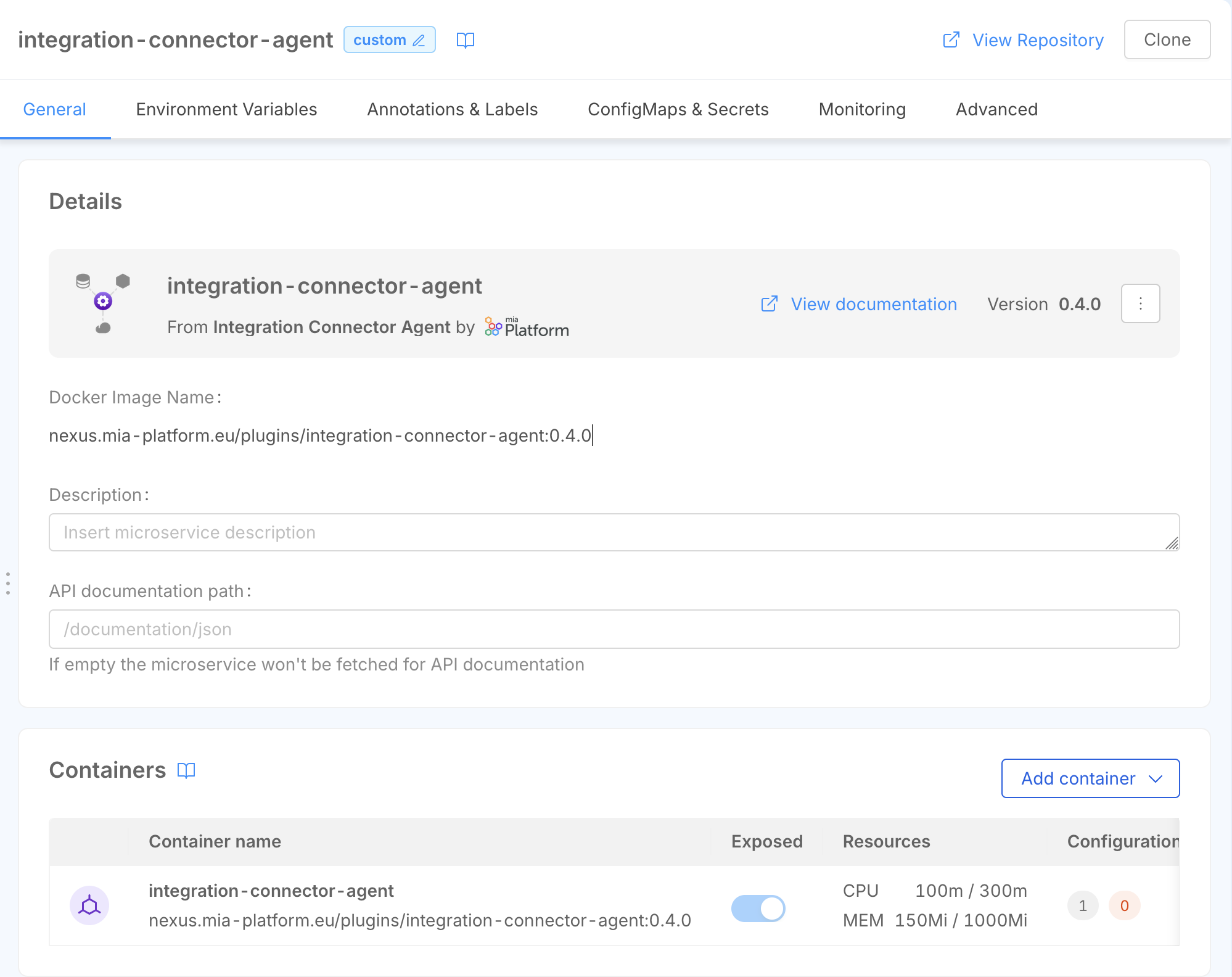This screenshot has height=977, width=1232.
Task: Open the Environment Variables tab
Action: 226,109
